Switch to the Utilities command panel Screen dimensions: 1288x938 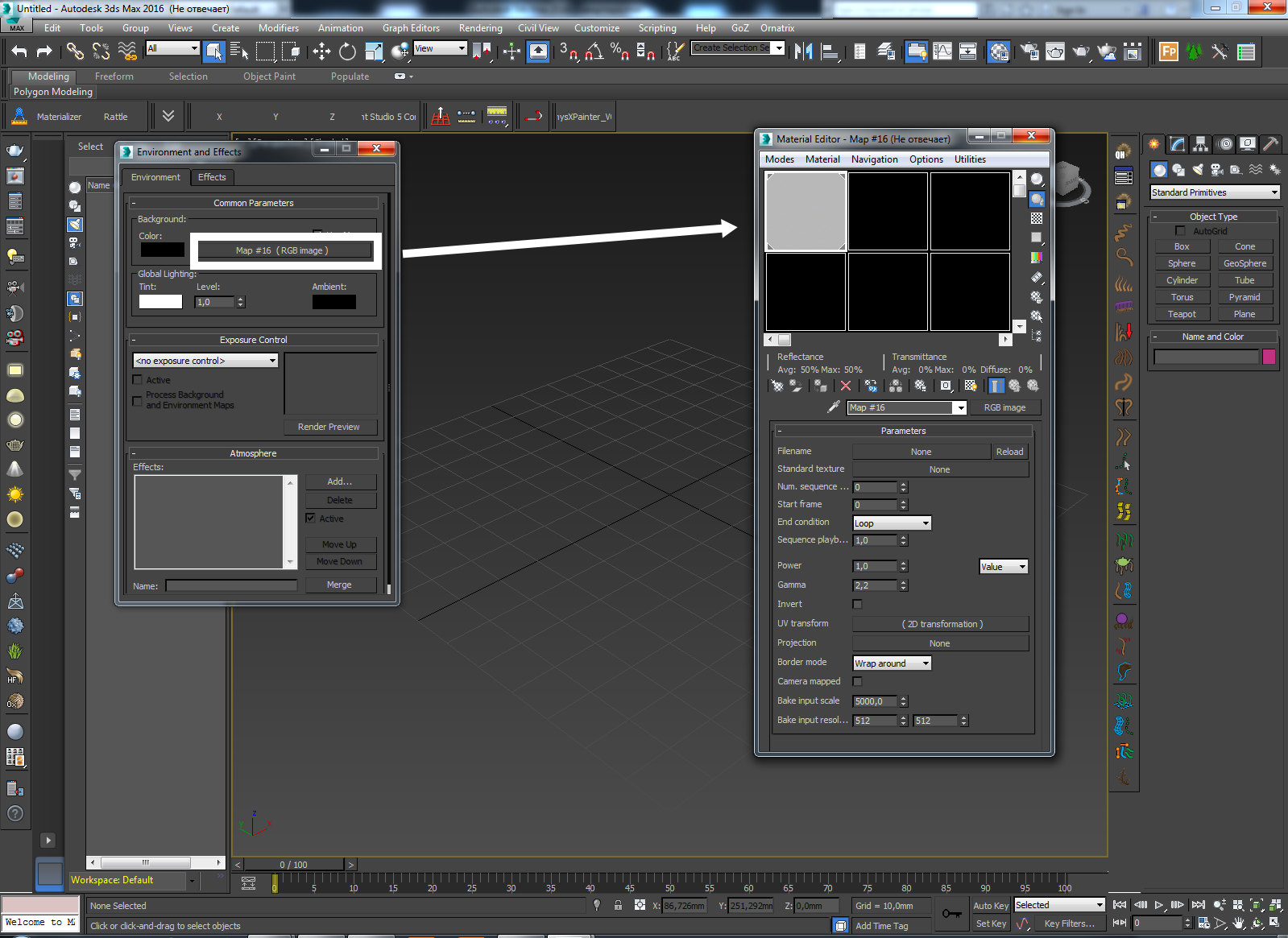click(x=1271, y=144)
